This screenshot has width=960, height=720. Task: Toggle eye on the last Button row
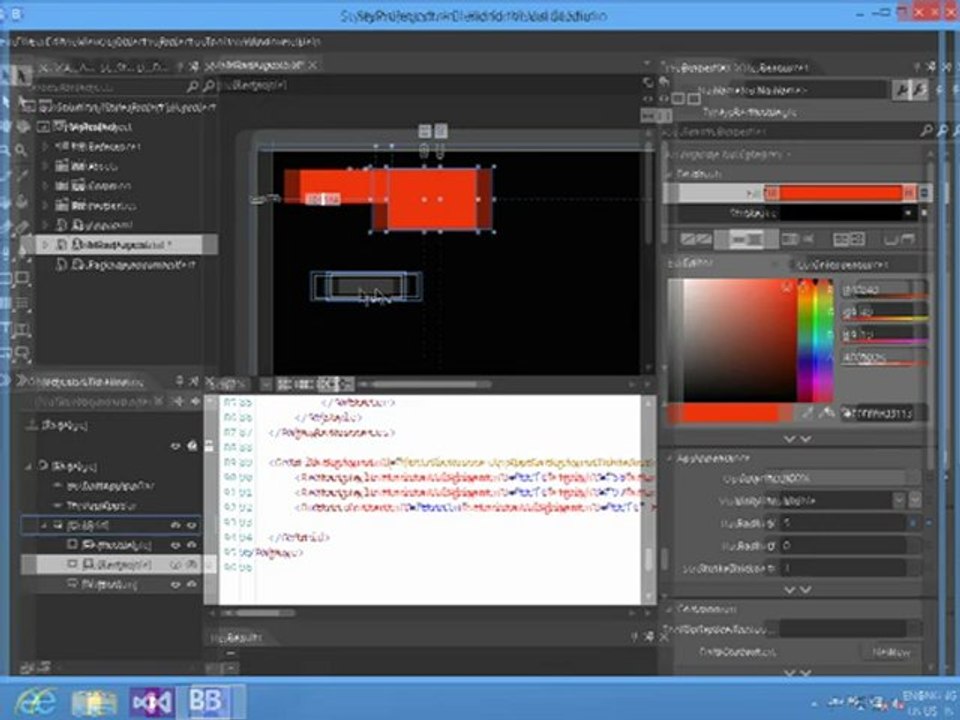[176, 585]
